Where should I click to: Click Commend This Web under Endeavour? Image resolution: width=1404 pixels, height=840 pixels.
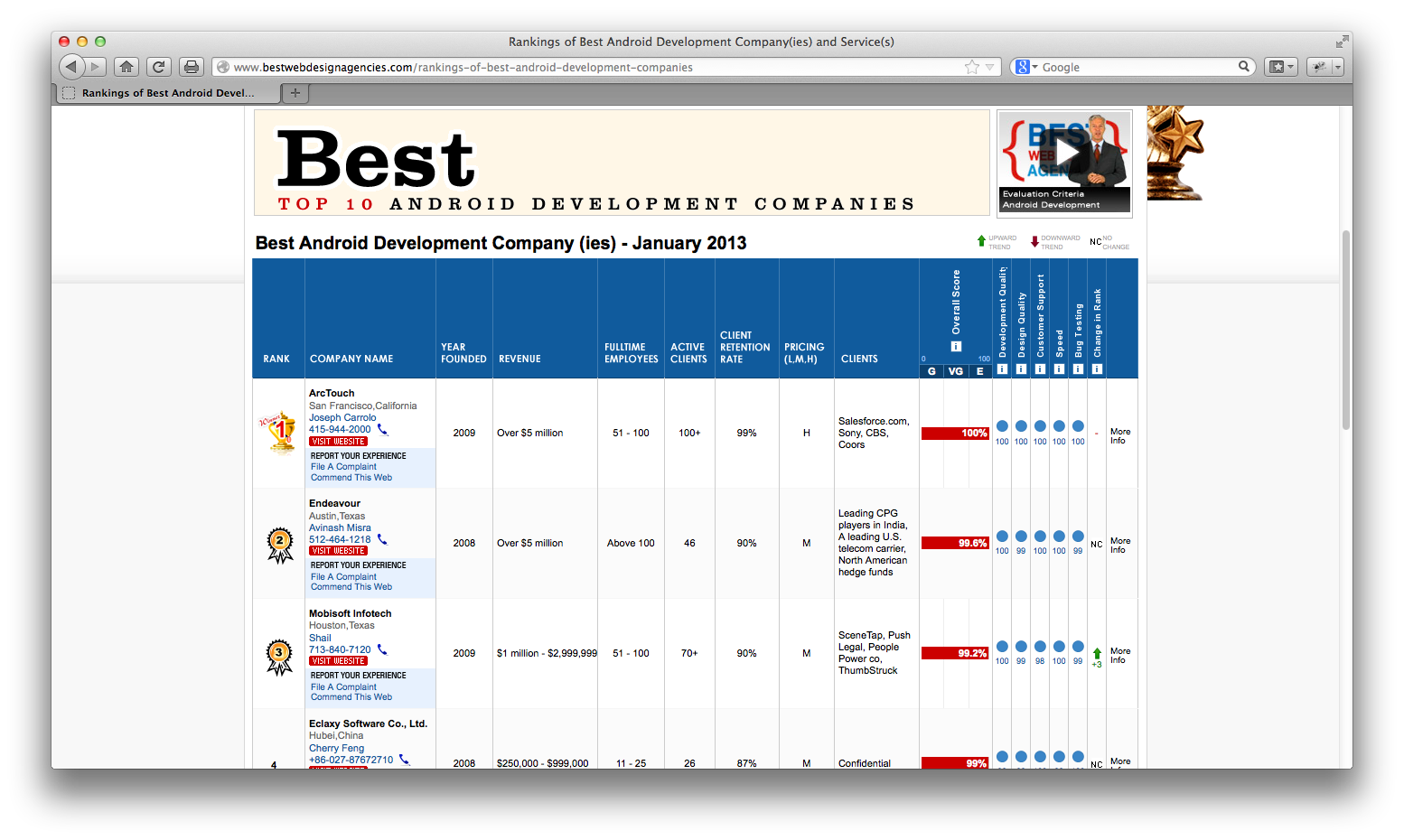pyautogui.click(x=351, y=587)
